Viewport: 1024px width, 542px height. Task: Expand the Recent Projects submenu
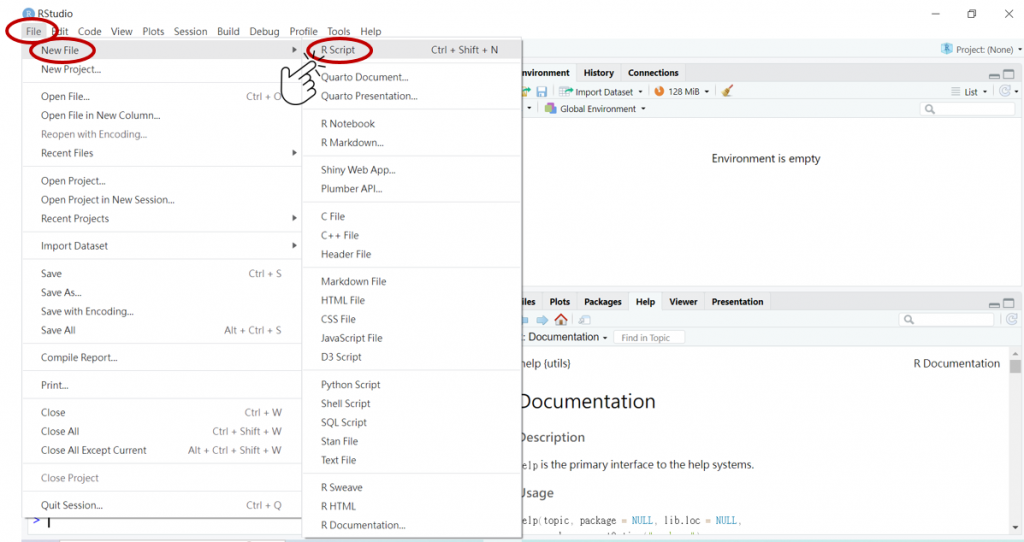pos(294,218)
